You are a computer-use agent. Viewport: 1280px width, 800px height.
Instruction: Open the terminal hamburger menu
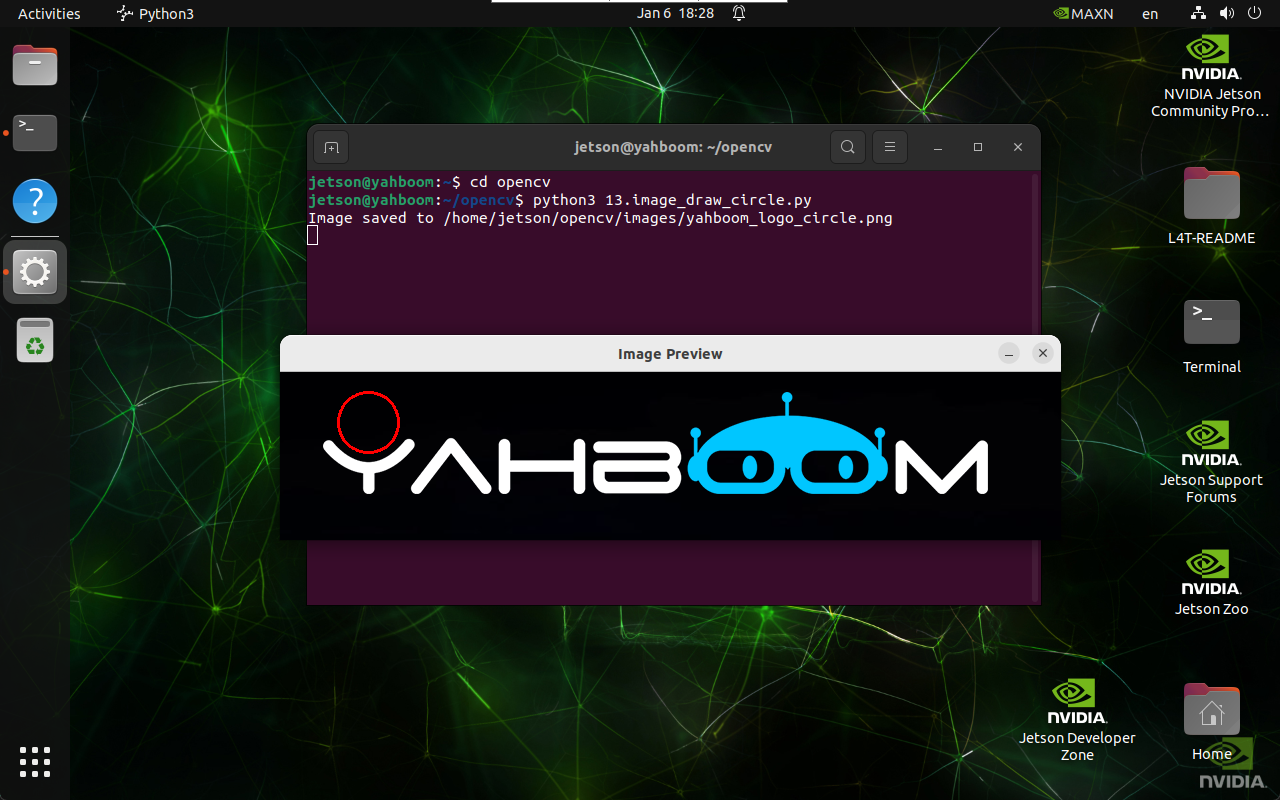coord(889,147)
